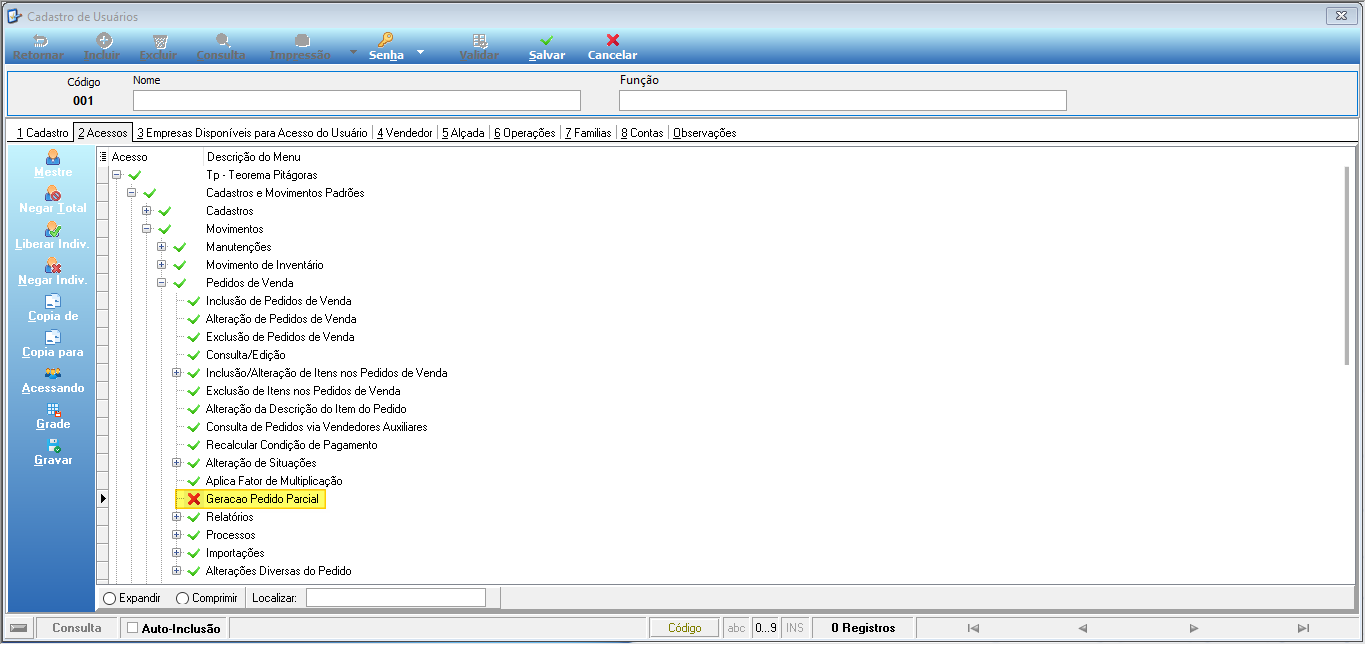Click the Liberar Indiv. sidebar icon
Screen dimensions: 1366x645
[x=53, y=229]
